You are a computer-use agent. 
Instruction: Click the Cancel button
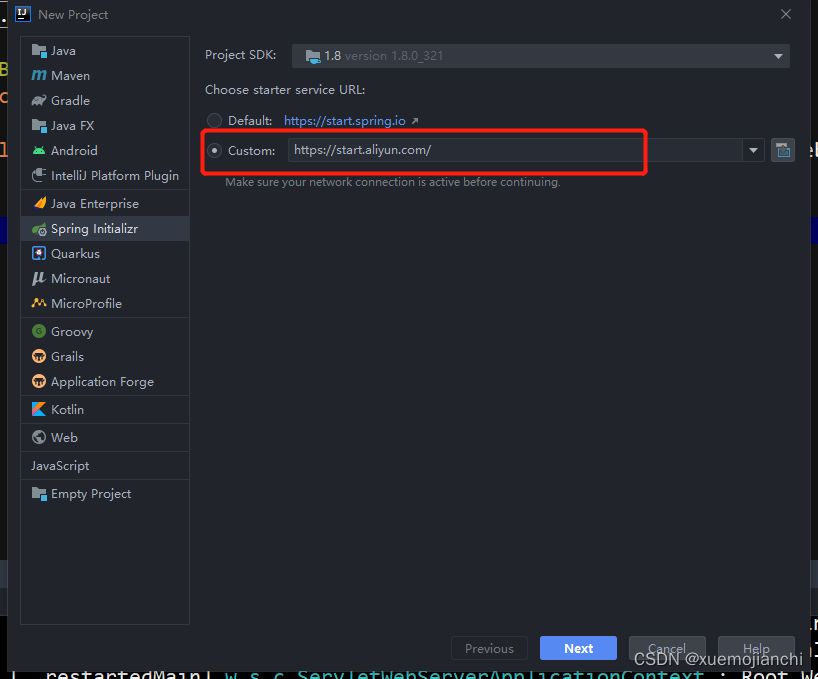click(x=667, y=648)
